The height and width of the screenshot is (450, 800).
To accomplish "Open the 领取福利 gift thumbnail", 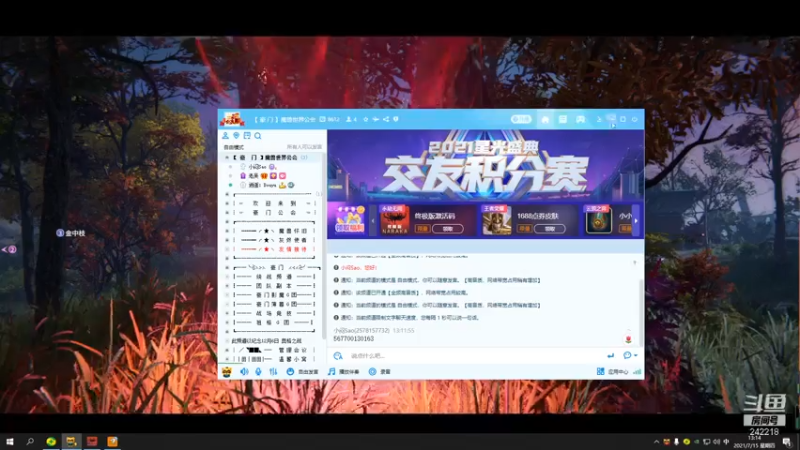I will tap(349, 220).
